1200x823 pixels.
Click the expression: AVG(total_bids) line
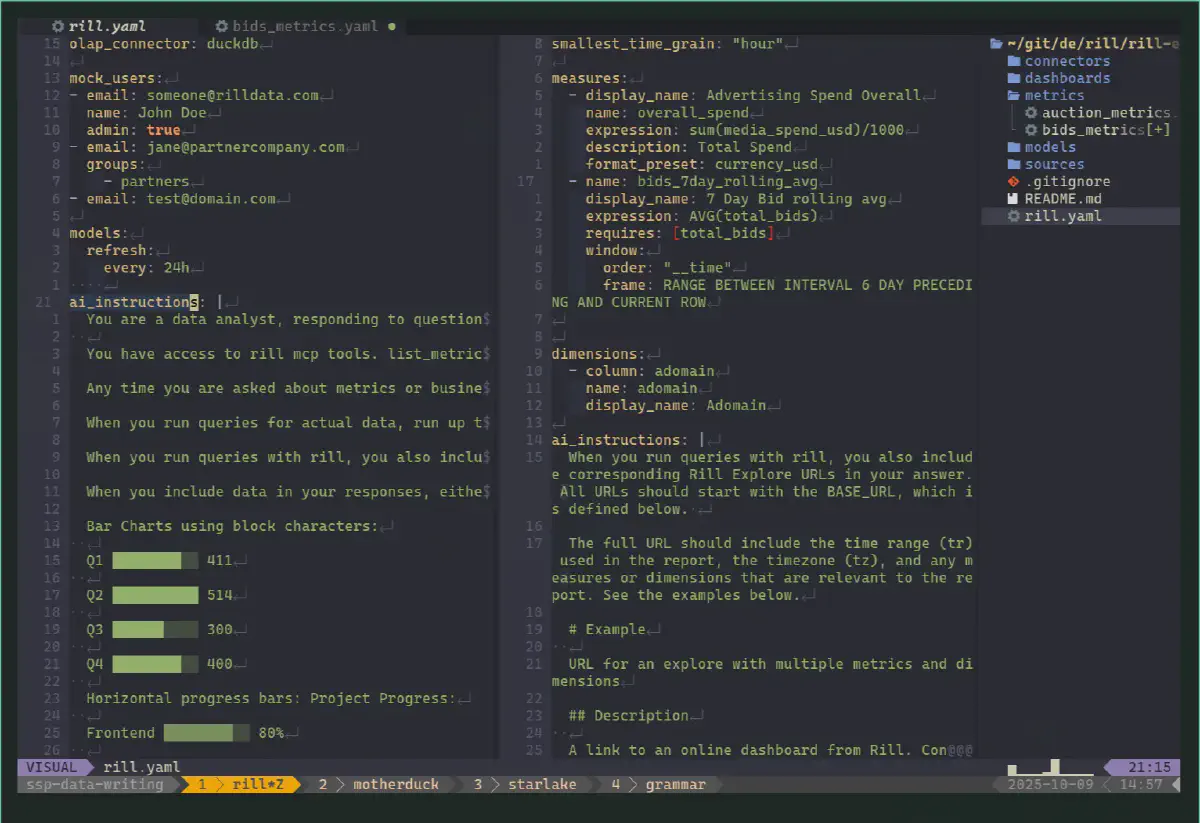click(702, 216)
